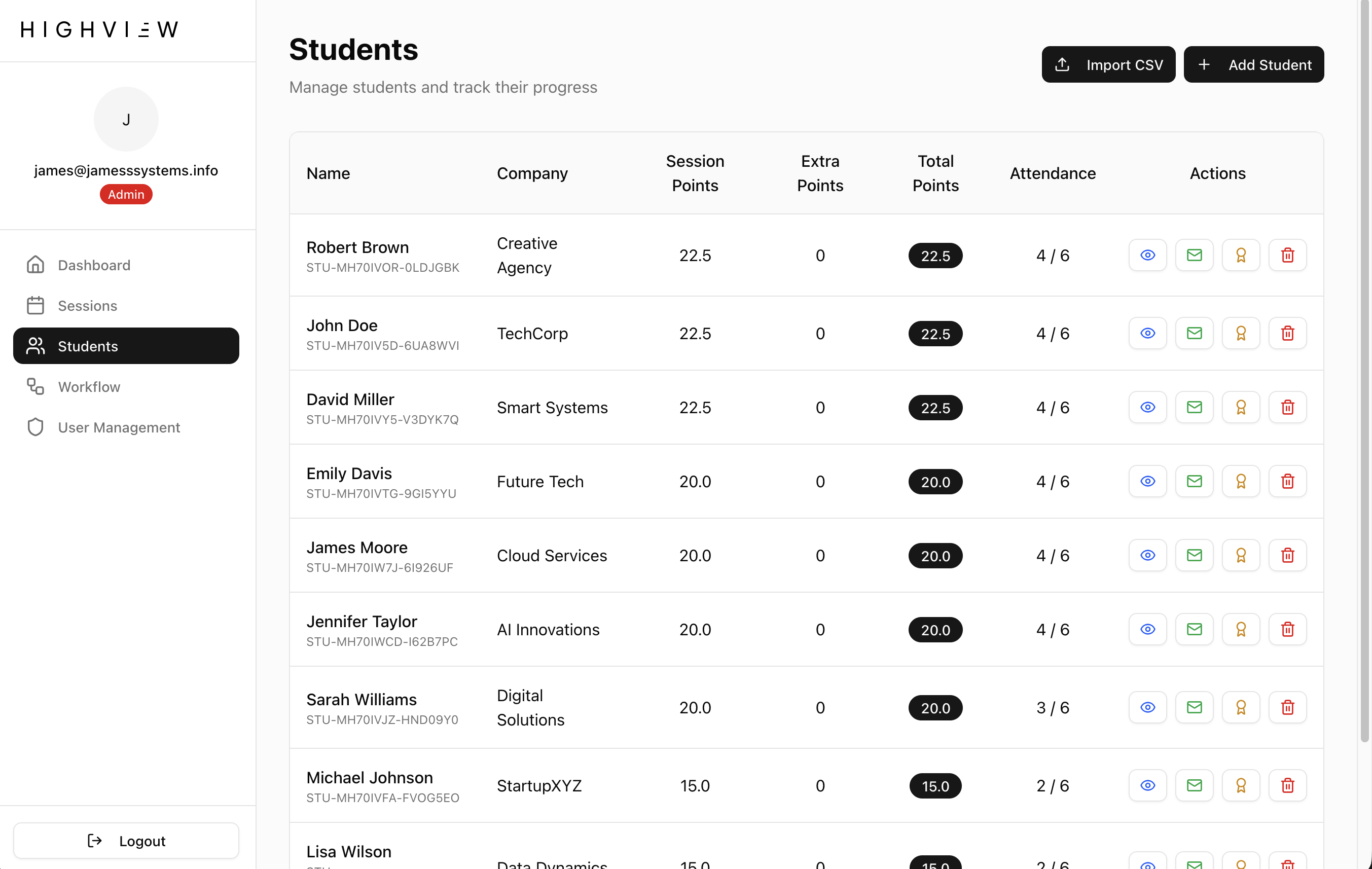The image size is (1372, 869).
Task: Navigate to User Management
Action: click(x=119, y=427)
